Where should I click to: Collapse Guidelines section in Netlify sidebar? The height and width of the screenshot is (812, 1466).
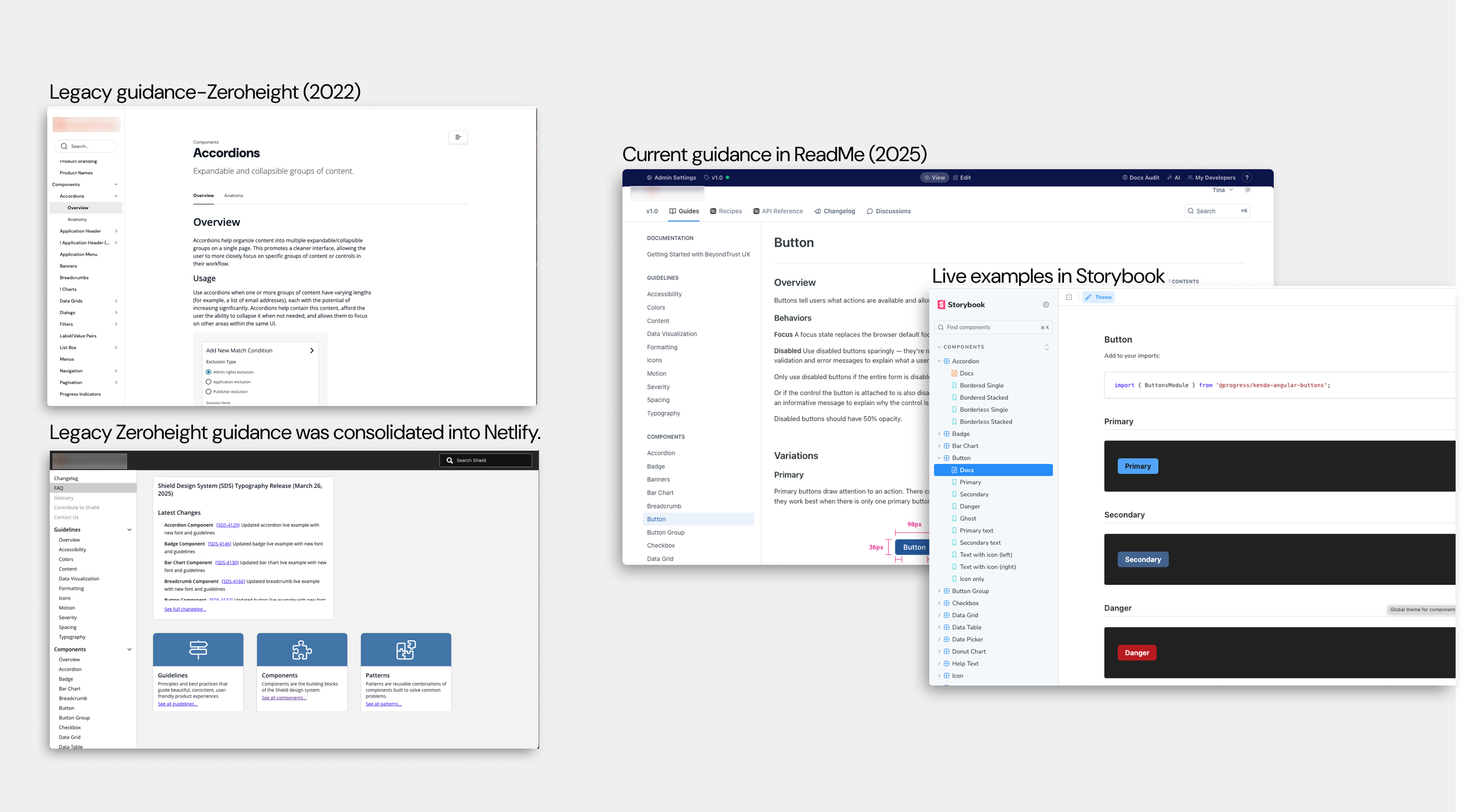point(129,529)
